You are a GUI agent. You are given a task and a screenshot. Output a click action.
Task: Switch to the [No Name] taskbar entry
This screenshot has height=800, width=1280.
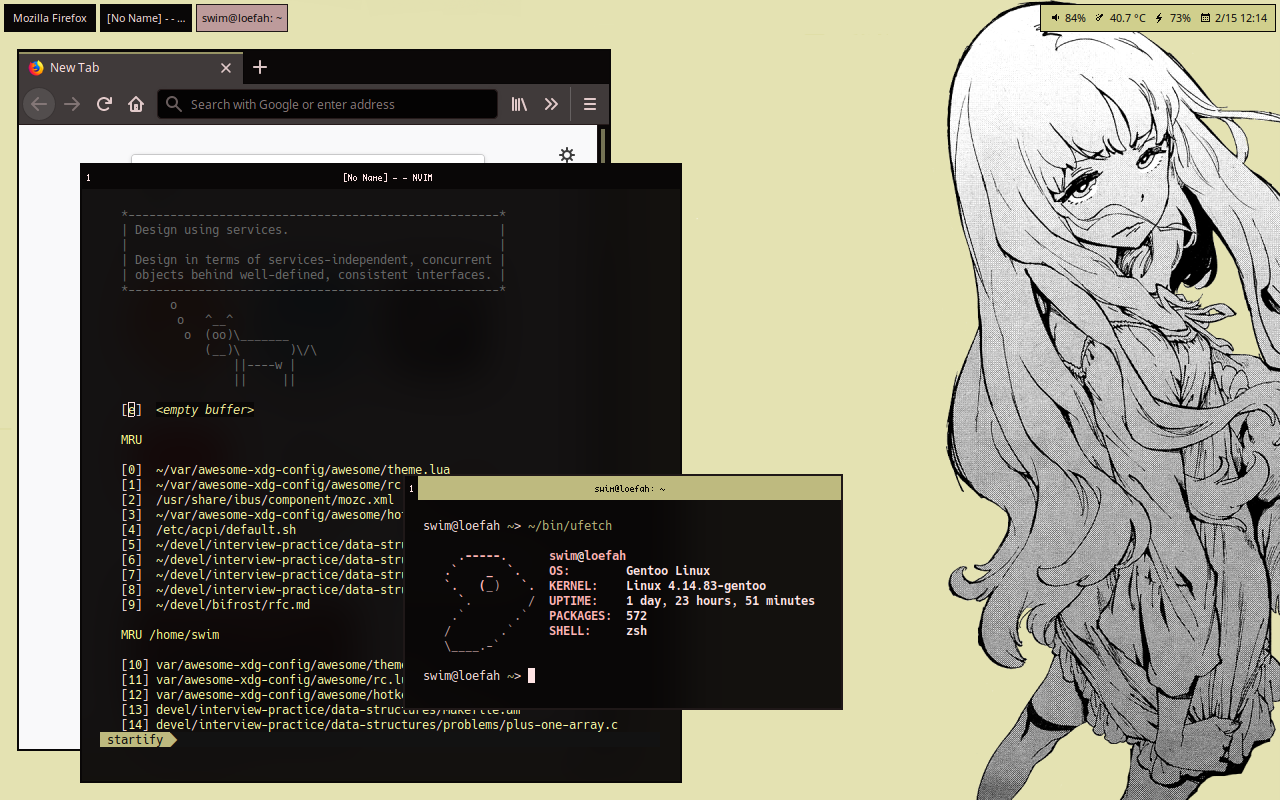(146, 18)
